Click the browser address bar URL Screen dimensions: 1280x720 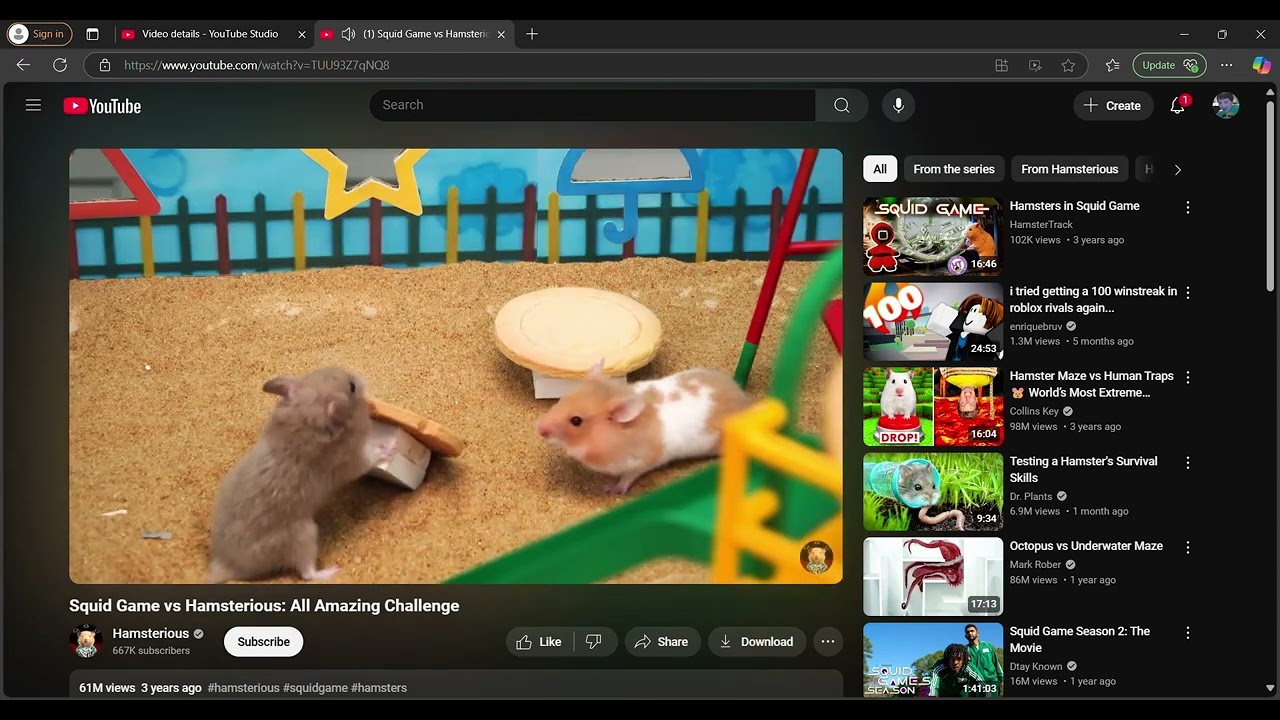257,65
